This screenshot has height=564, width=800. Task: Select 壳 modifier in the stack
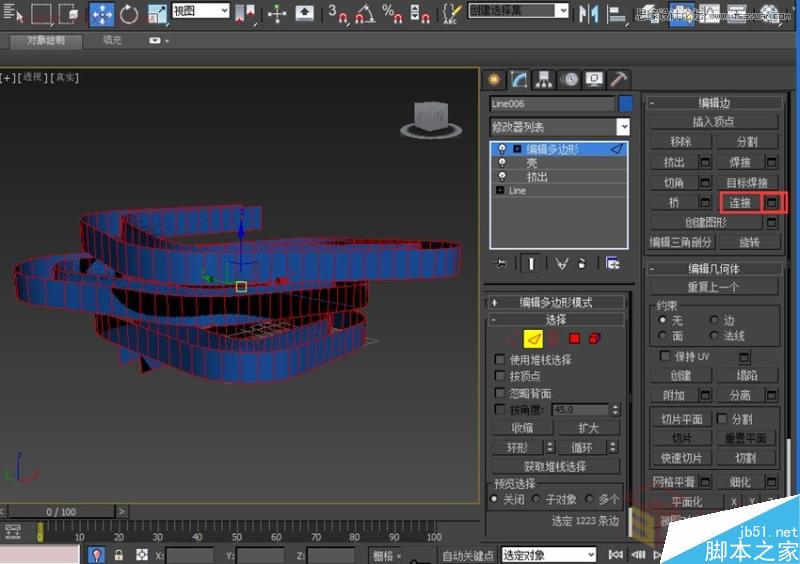pyautogui.click(x=532, y=163)
